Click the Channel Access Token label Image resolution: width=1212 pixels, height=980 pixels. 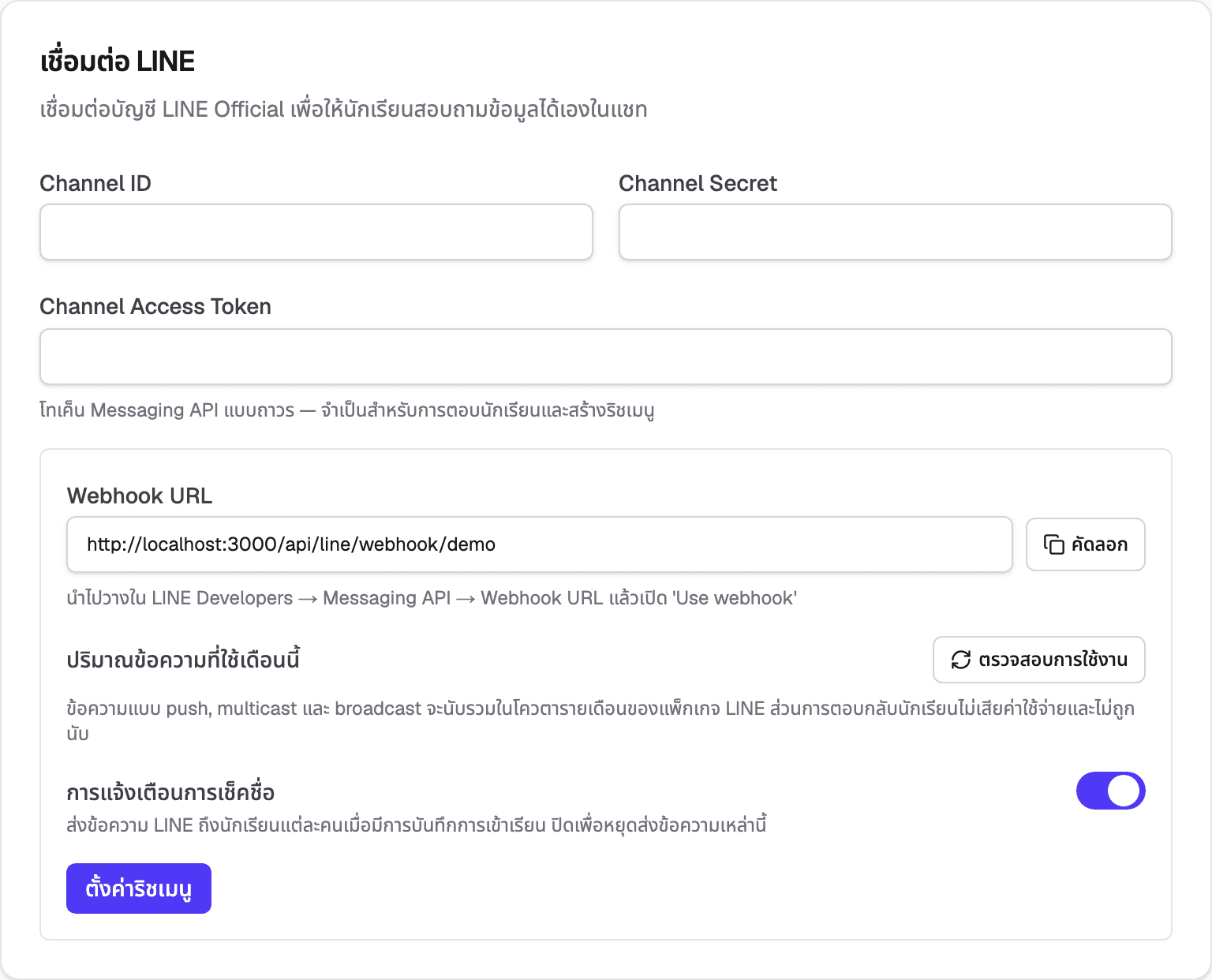click(x=155, y=307)
